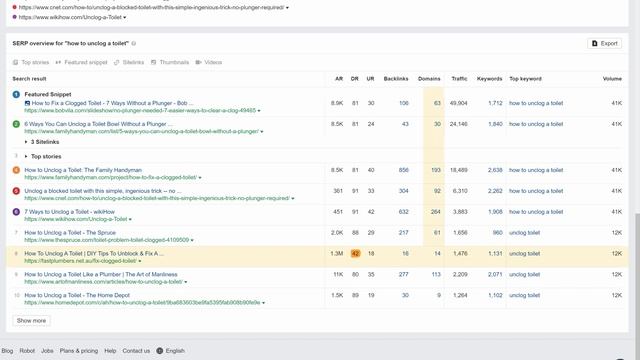Click position badge 2 for familyhandyman list result
The image size is (640, 360).
16,124
